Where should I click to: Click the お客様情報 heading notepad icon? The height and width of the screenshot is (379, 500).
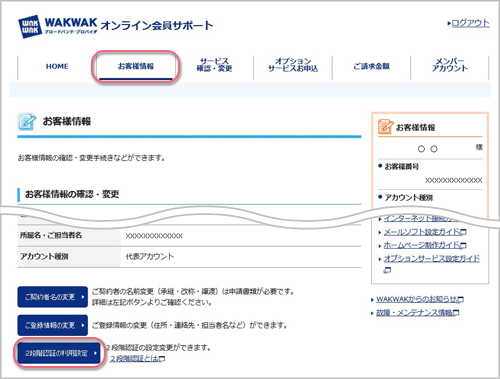coord(27,122)
